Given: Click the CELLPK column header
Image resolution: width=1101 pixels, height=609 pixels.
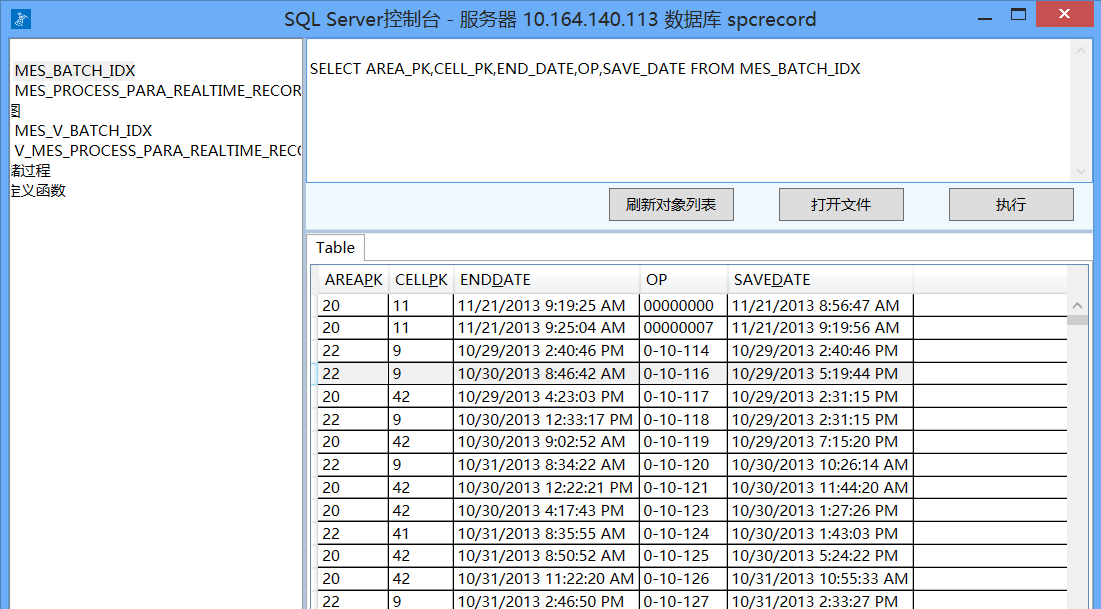Looking at the screenshot, I should click(x=421, y=280).
